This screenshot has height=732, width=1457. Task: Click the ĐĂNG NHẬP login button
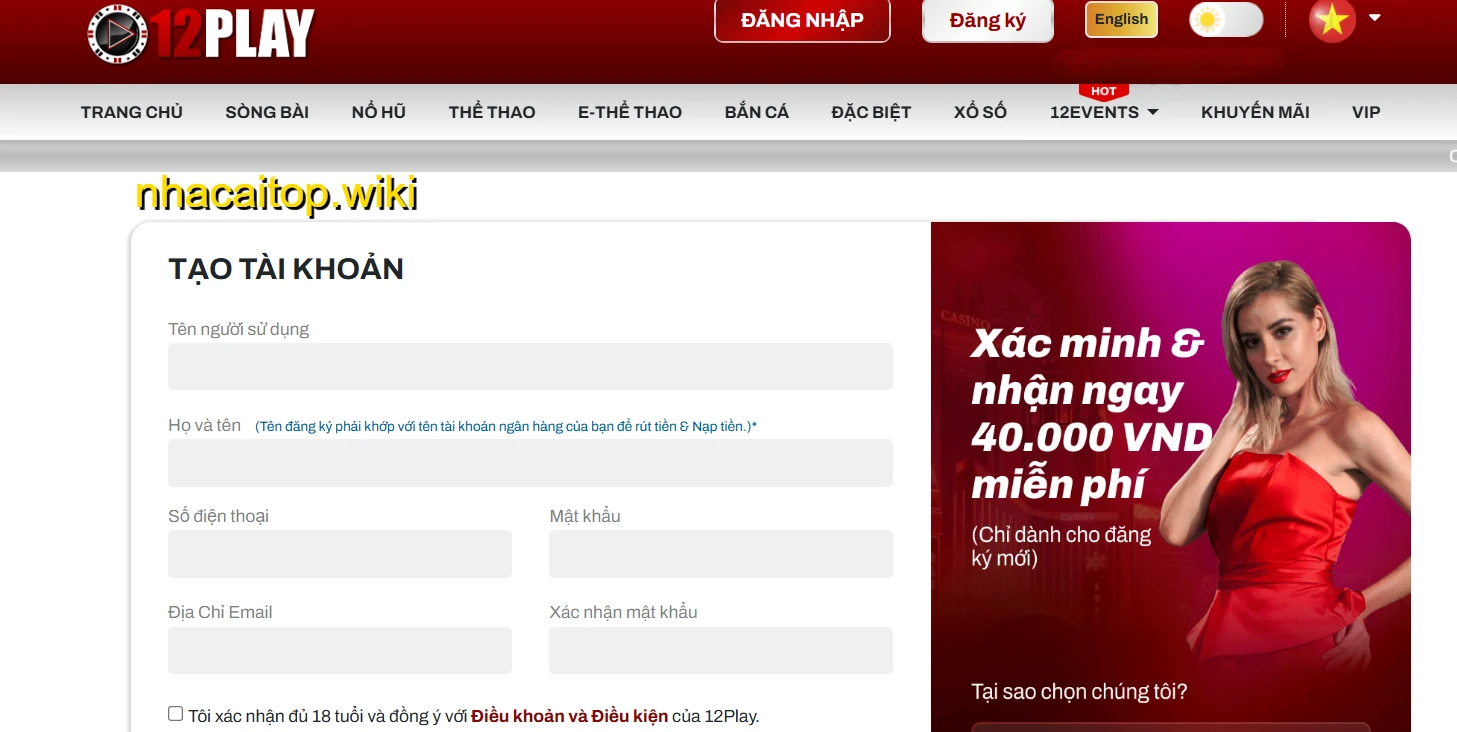point(802,20)
